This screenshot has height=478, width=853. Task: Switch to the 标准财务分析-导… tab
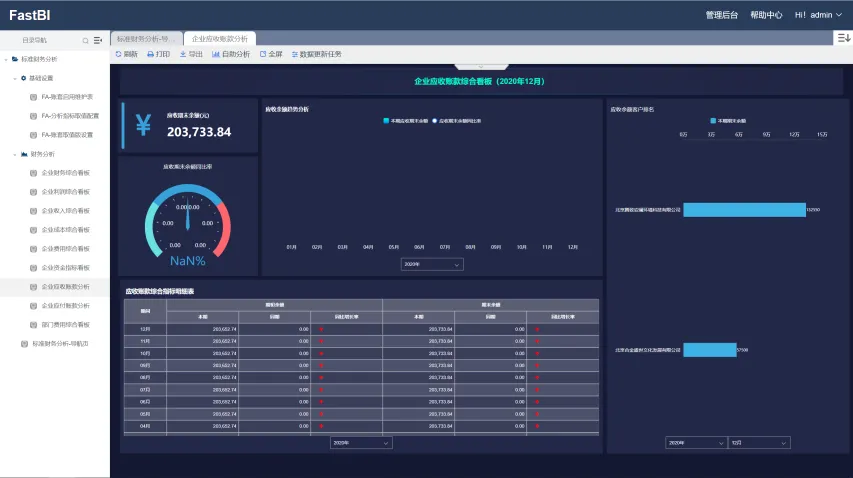point(146,39)
